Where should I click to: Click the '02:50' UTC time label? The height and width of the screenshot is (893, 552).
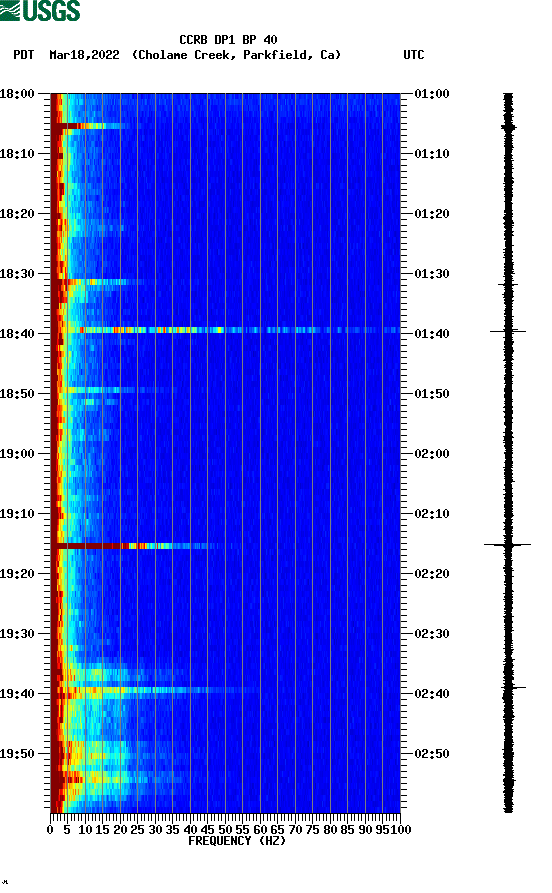tap(432, 753)
